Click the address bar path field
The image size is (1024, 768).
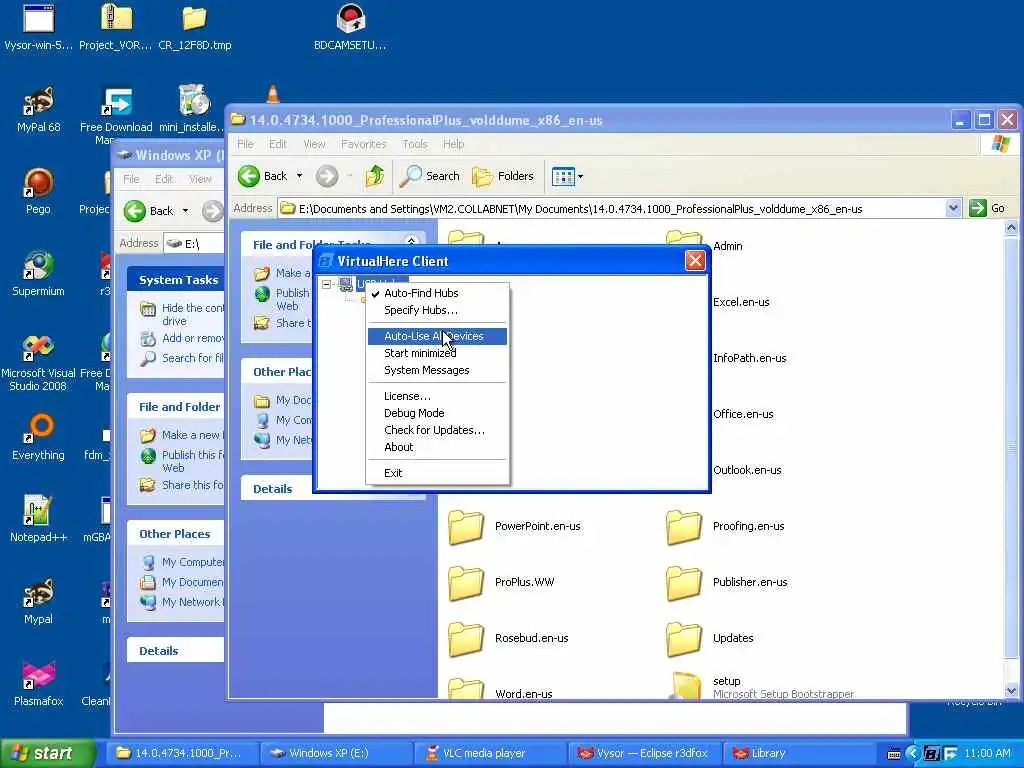click(x=612, y=209)
